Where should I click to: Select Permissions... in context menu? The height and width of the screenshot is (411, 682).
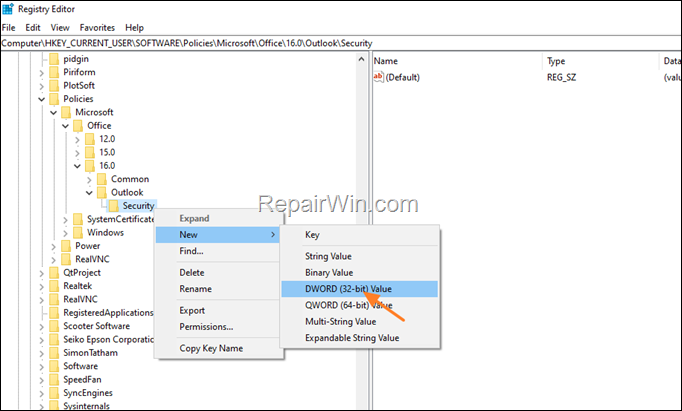point(217,327)
